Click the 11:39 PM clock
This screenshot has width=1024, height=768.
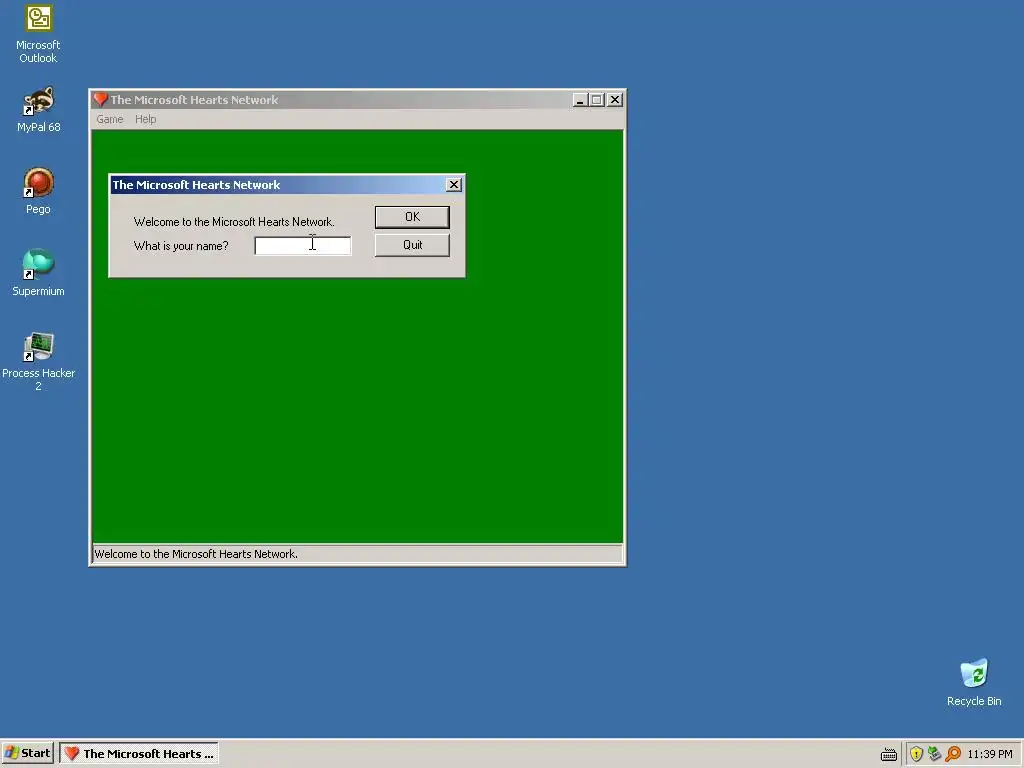989,754
